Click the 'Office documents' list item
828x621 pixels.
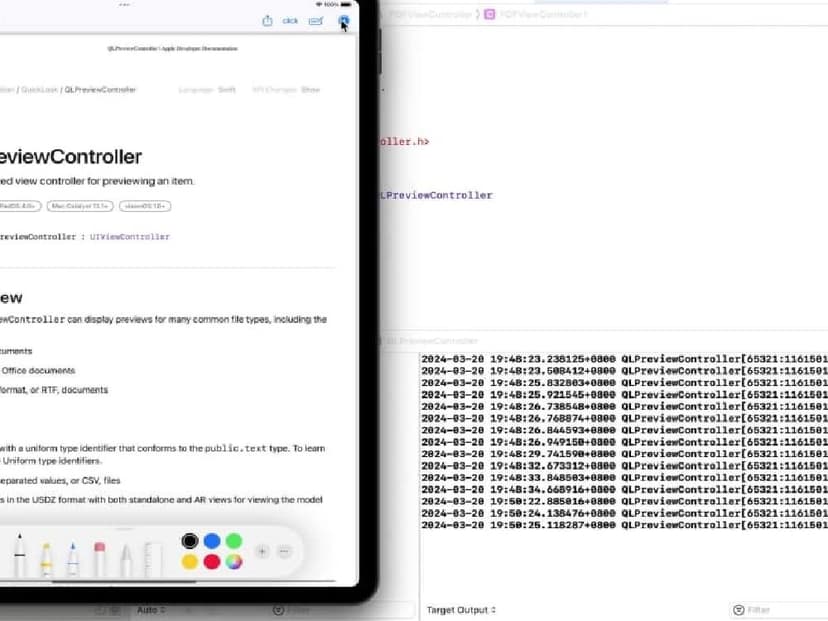[38, 371]
